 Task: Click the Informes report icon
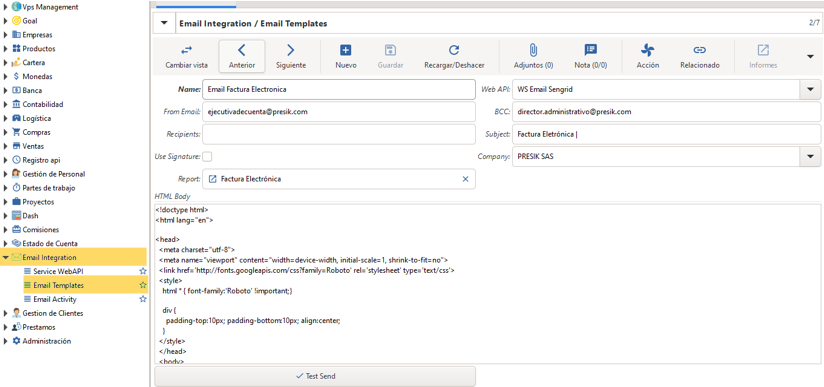click(763, 50)
